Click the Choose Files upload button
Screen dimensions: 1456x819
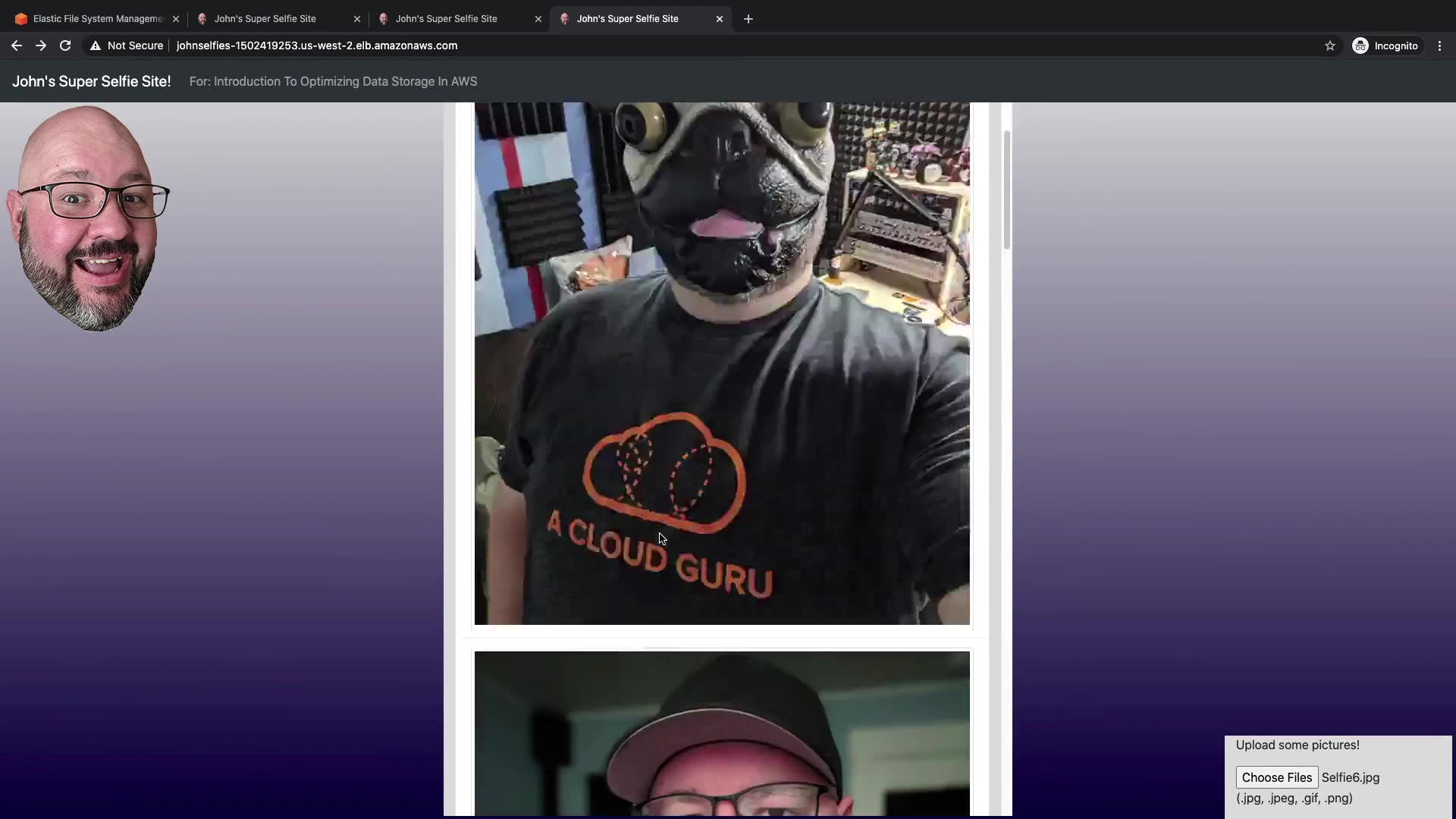(x=1276, y=777)
